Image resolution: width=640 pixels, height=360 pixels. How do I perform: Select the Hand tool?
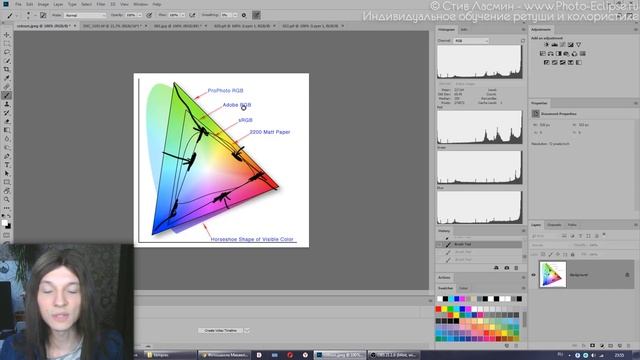tap(7, 191)
